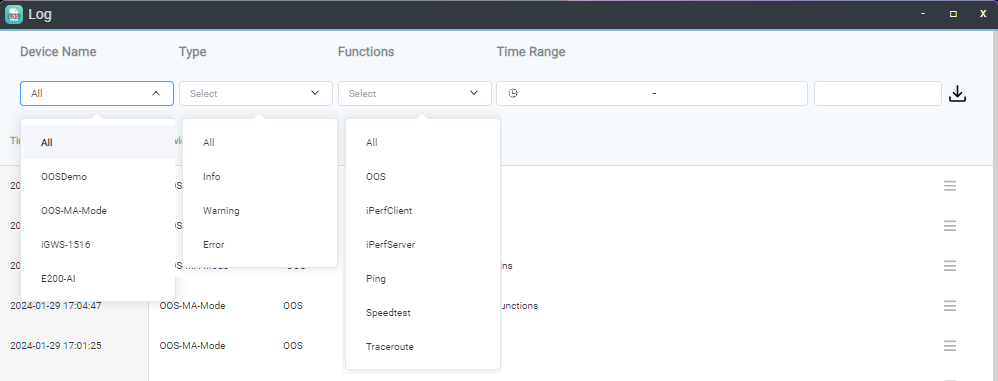Click timestamp 2024-01-29 17:04:47

click(x=55, y=306)
